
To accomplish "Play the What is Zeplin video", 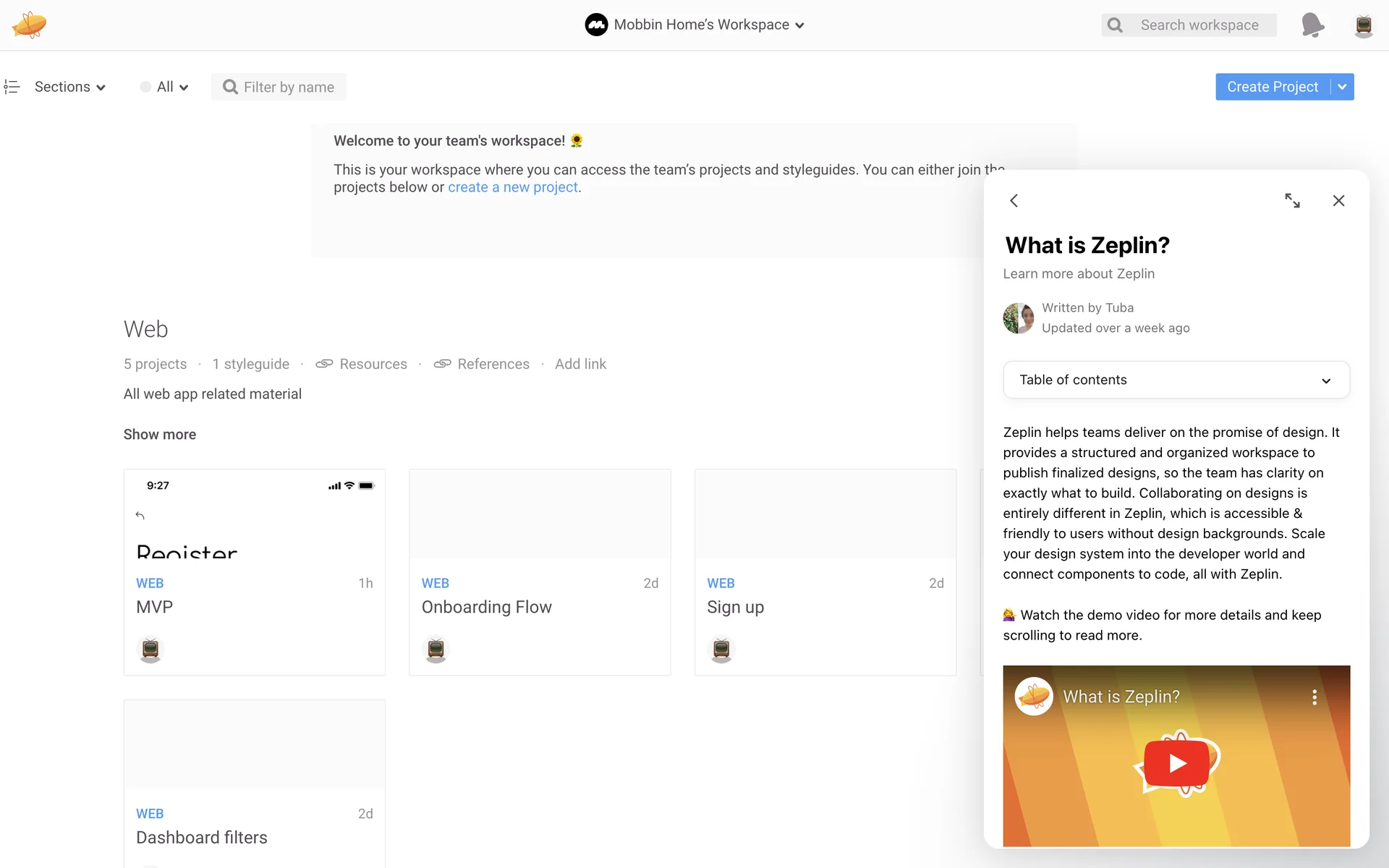I will click(1176, 763).
